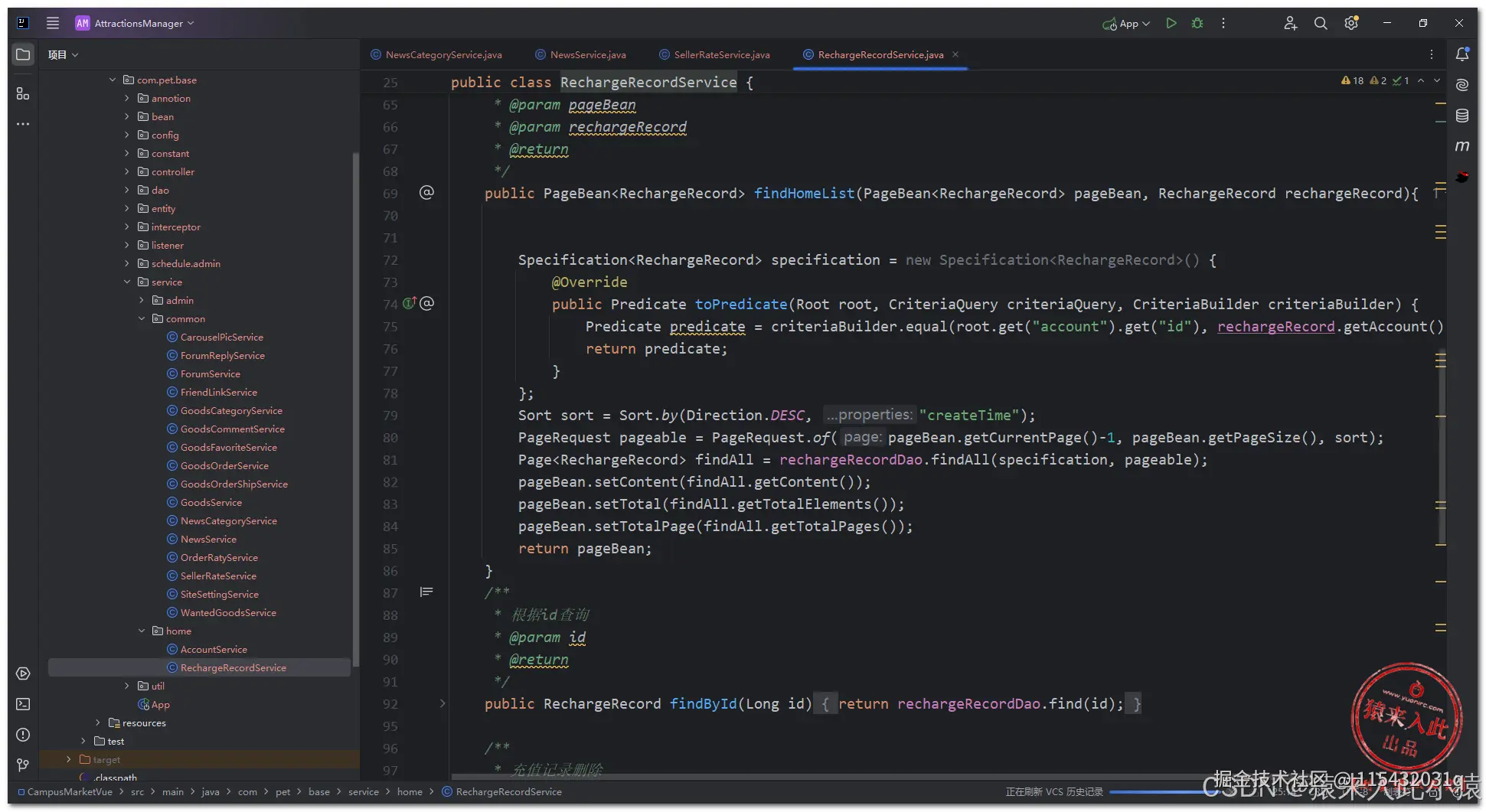This screenshot has height=812, width=1486.
Task: Expand the controller package
Action: [x=127, y=171]
